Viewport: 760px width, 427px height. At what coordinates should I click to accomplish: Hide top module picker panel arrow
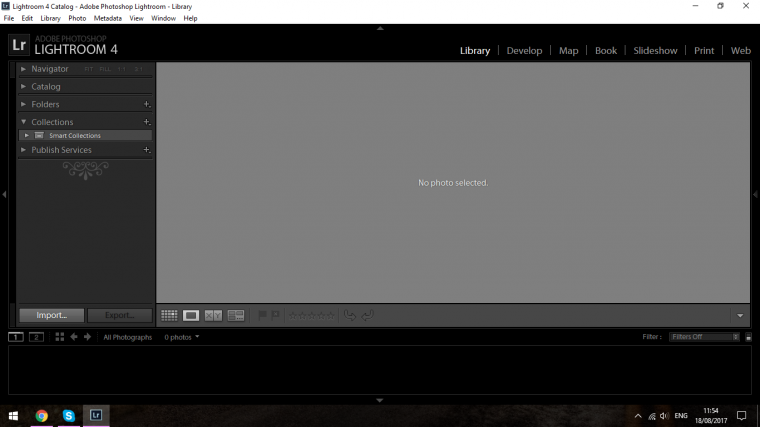pyautogui.click(x=380, y=29)
